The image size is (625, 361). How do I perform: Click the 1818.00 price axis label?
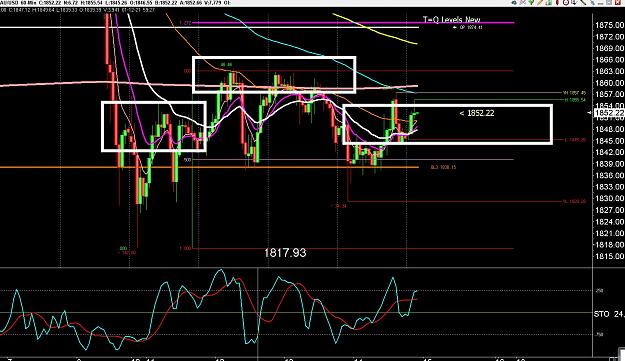coord(609,245)
